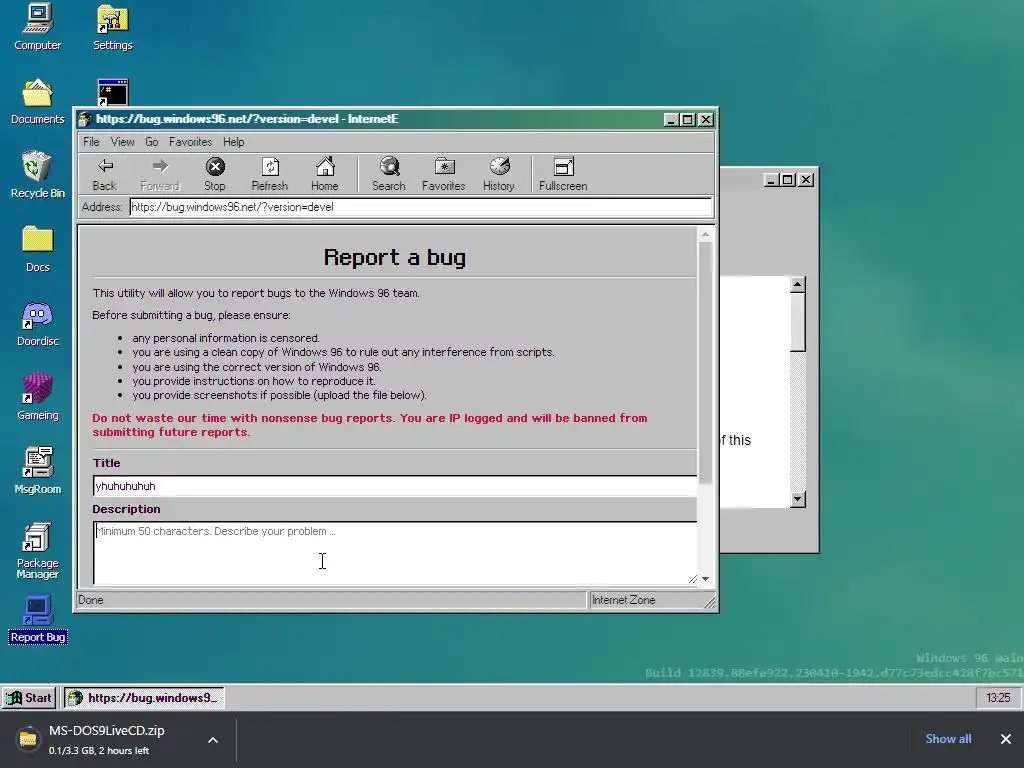Image resolution: width=1024 pixels, height=768 pixels.
Task: Click scroll up arrow in background window
Action: [797, 285]
